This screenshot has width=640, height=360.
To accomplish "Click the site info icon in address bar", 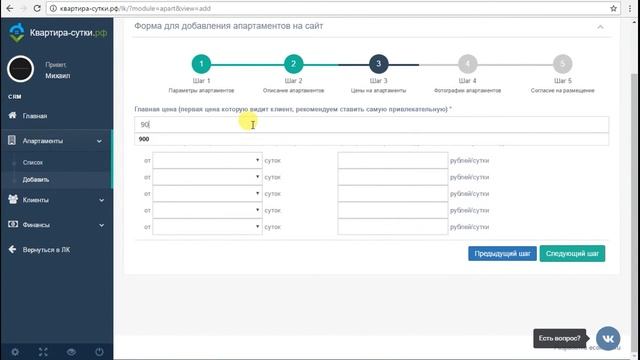I will 53,8.
